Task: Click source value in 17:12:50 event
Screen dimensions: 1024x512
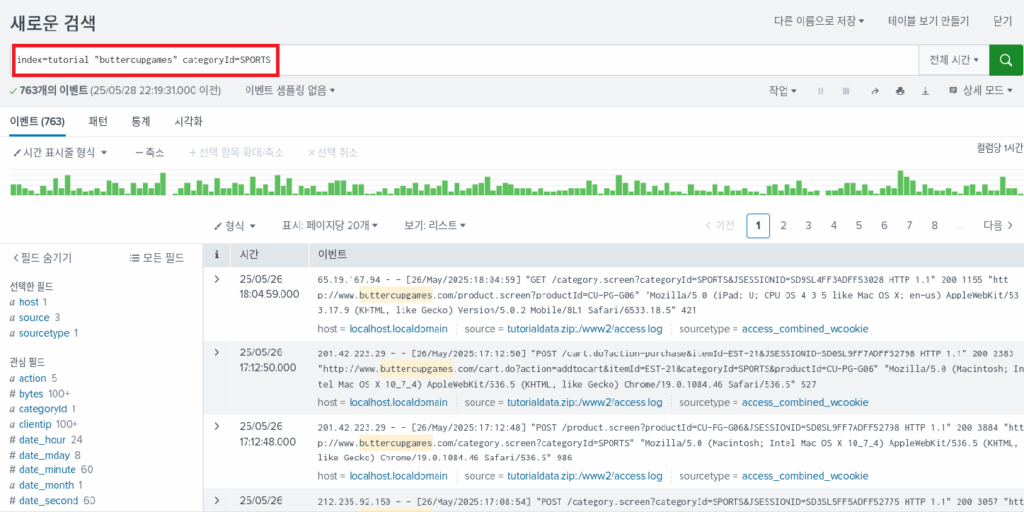Action: coord(586,402)
